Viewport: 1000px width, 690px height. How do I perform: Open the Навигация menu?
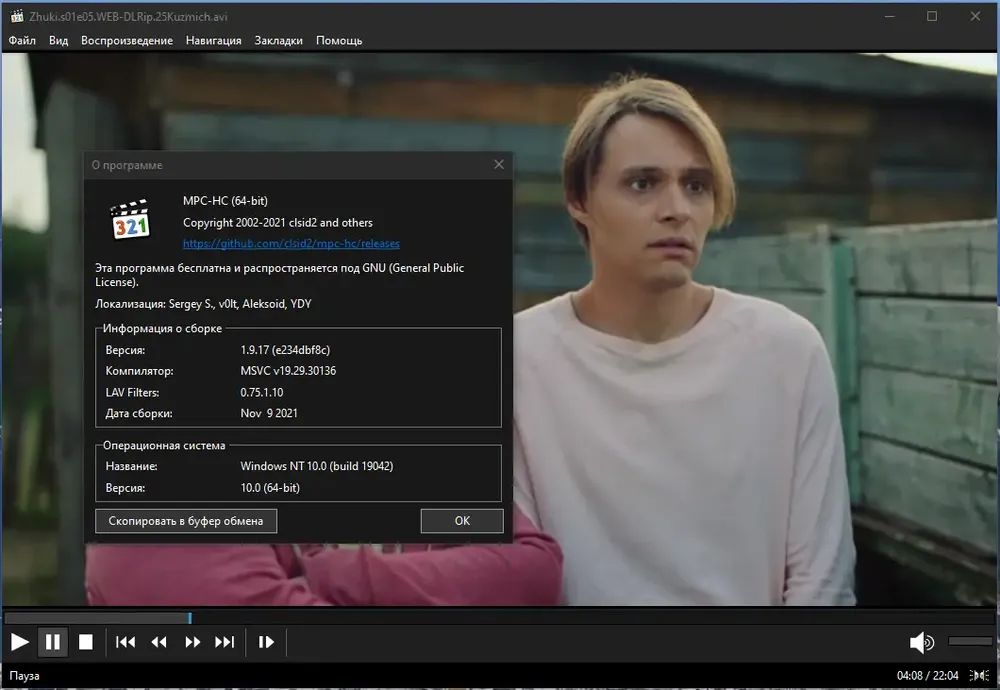tap(214, 40)
